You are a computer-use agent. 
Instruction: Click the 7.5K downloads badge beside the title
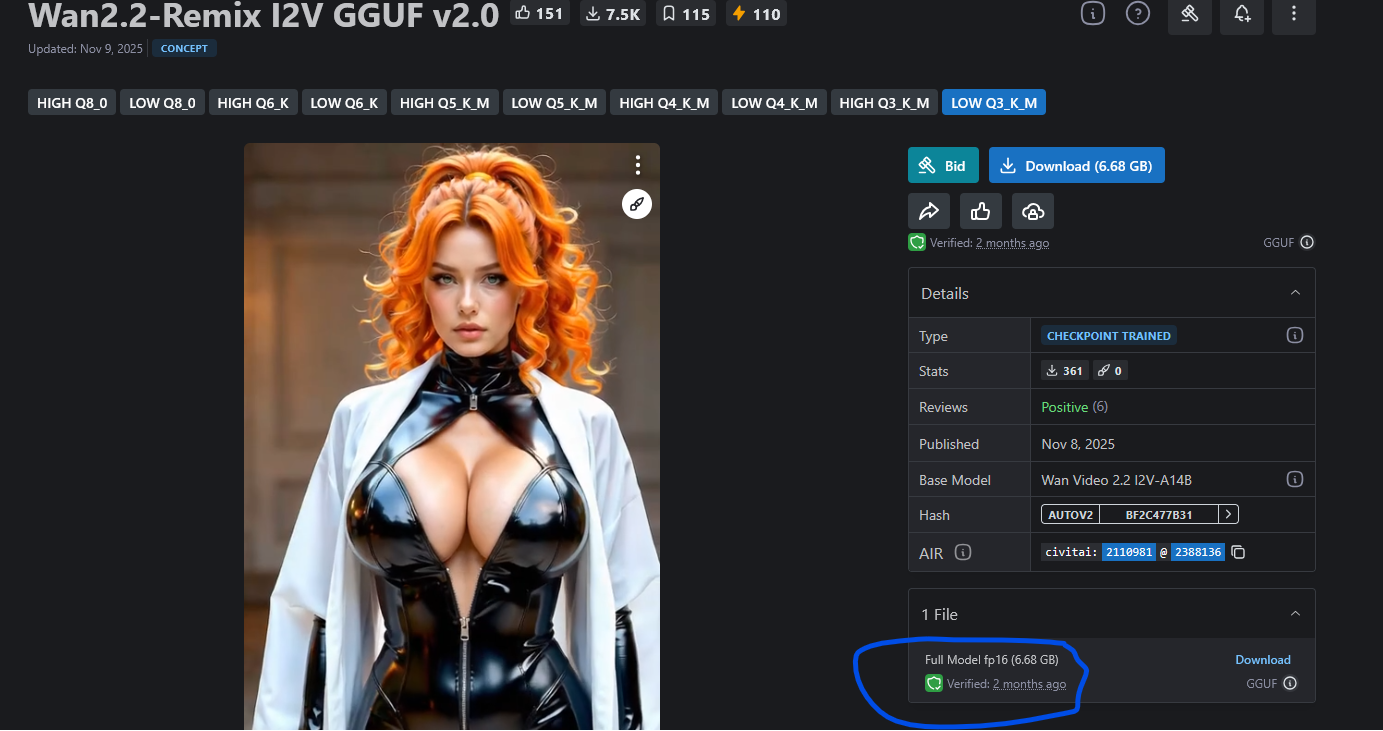point(612,14)
